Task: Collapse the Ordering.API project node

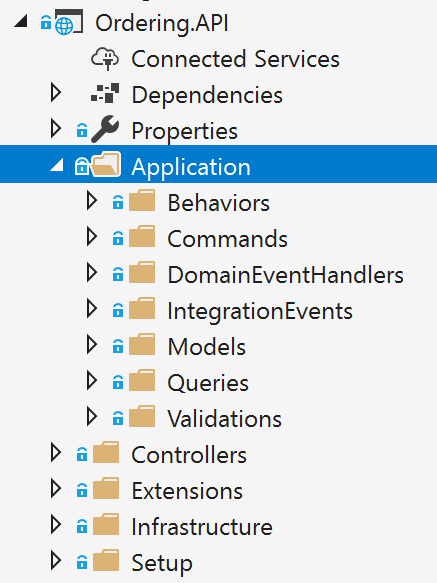Action: point(21,22)
